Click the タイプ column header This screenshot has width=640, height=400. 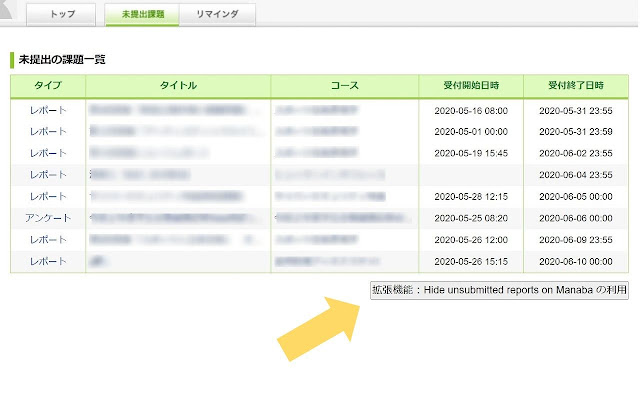point(48,85)
